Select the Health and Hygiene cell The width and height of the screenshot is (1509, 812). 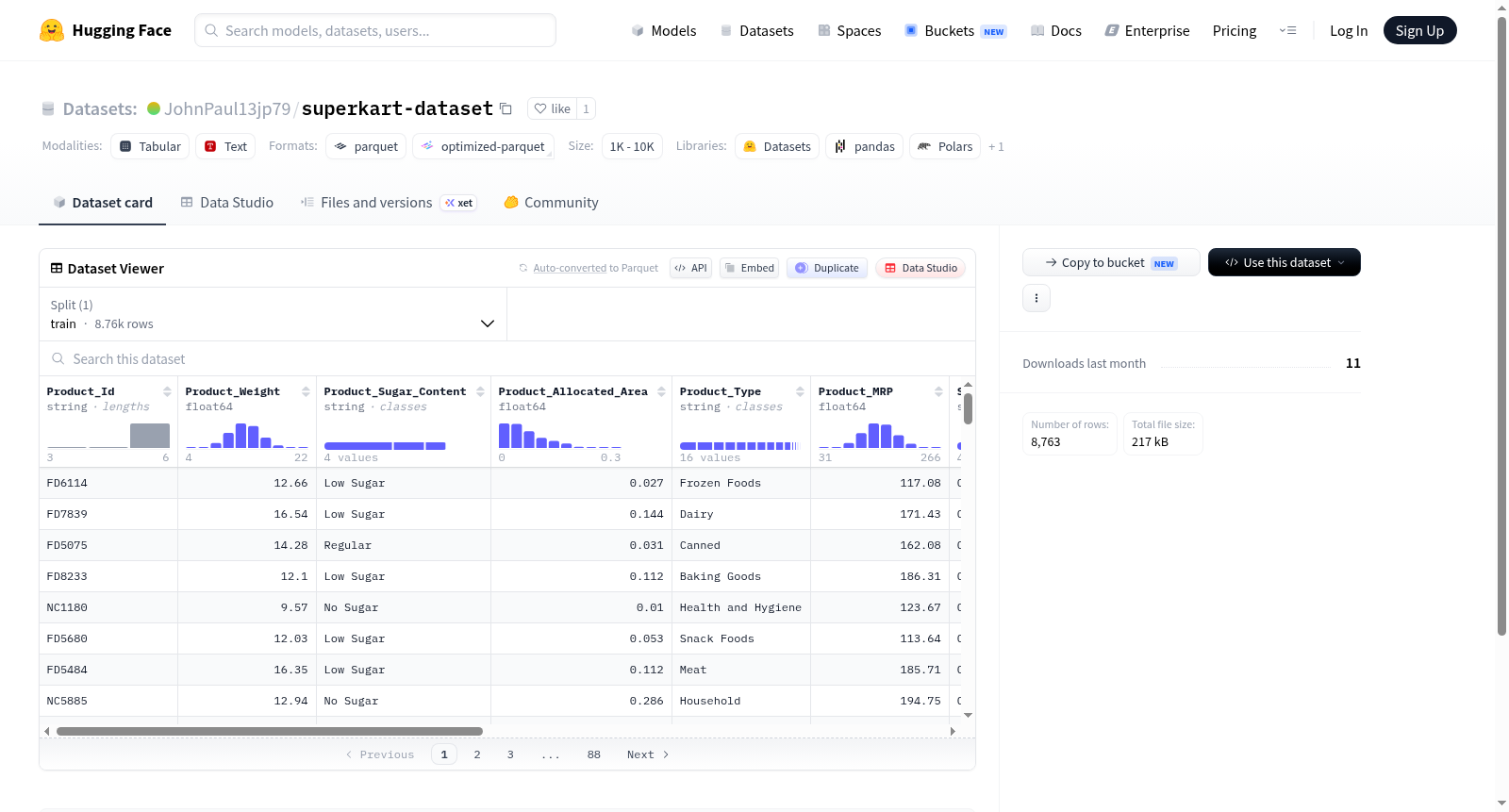coord(741,607)
